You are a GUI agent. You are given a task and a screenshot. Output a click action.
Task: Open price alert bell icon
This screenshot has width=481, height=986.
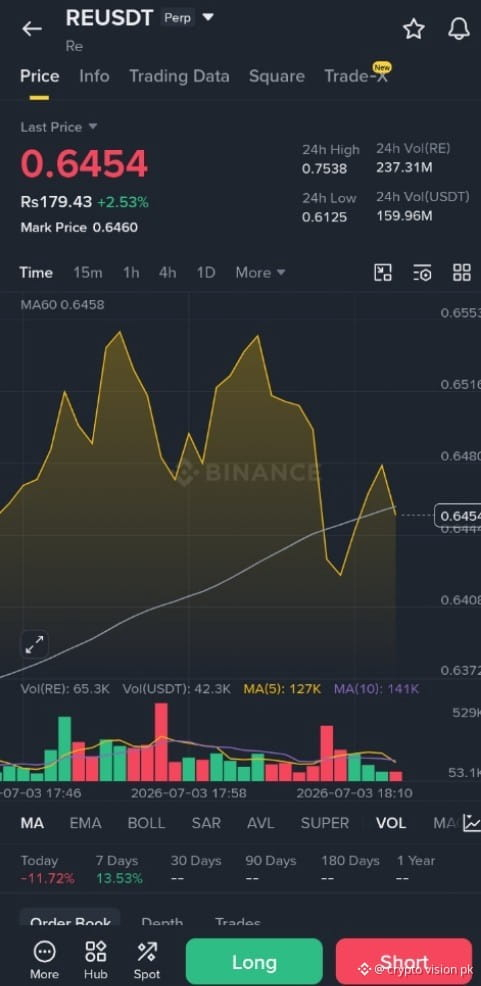tap(458, 29)
